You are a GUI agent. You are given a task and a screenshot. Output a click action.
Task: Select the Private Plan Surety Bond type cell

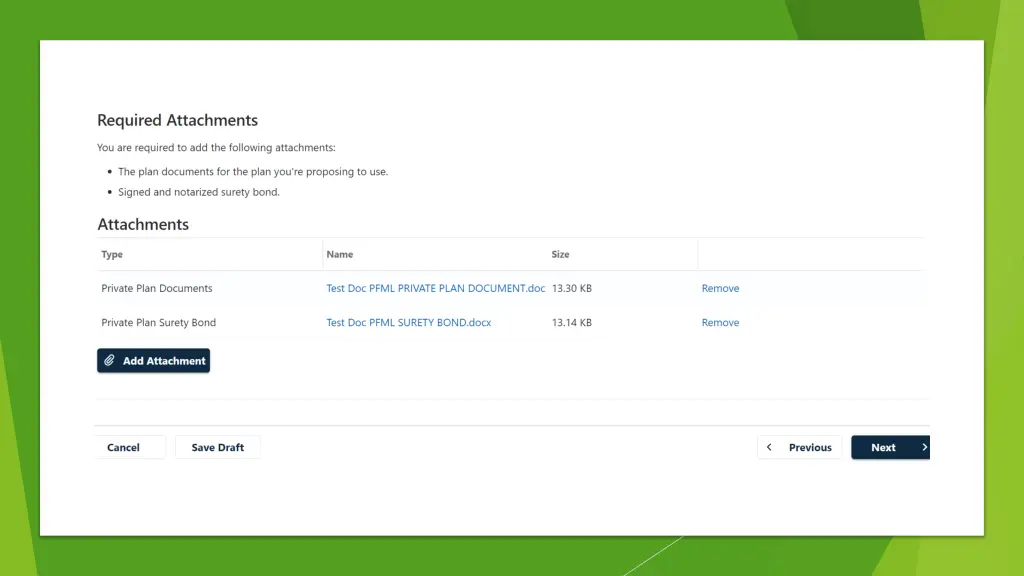coord(158,323)
